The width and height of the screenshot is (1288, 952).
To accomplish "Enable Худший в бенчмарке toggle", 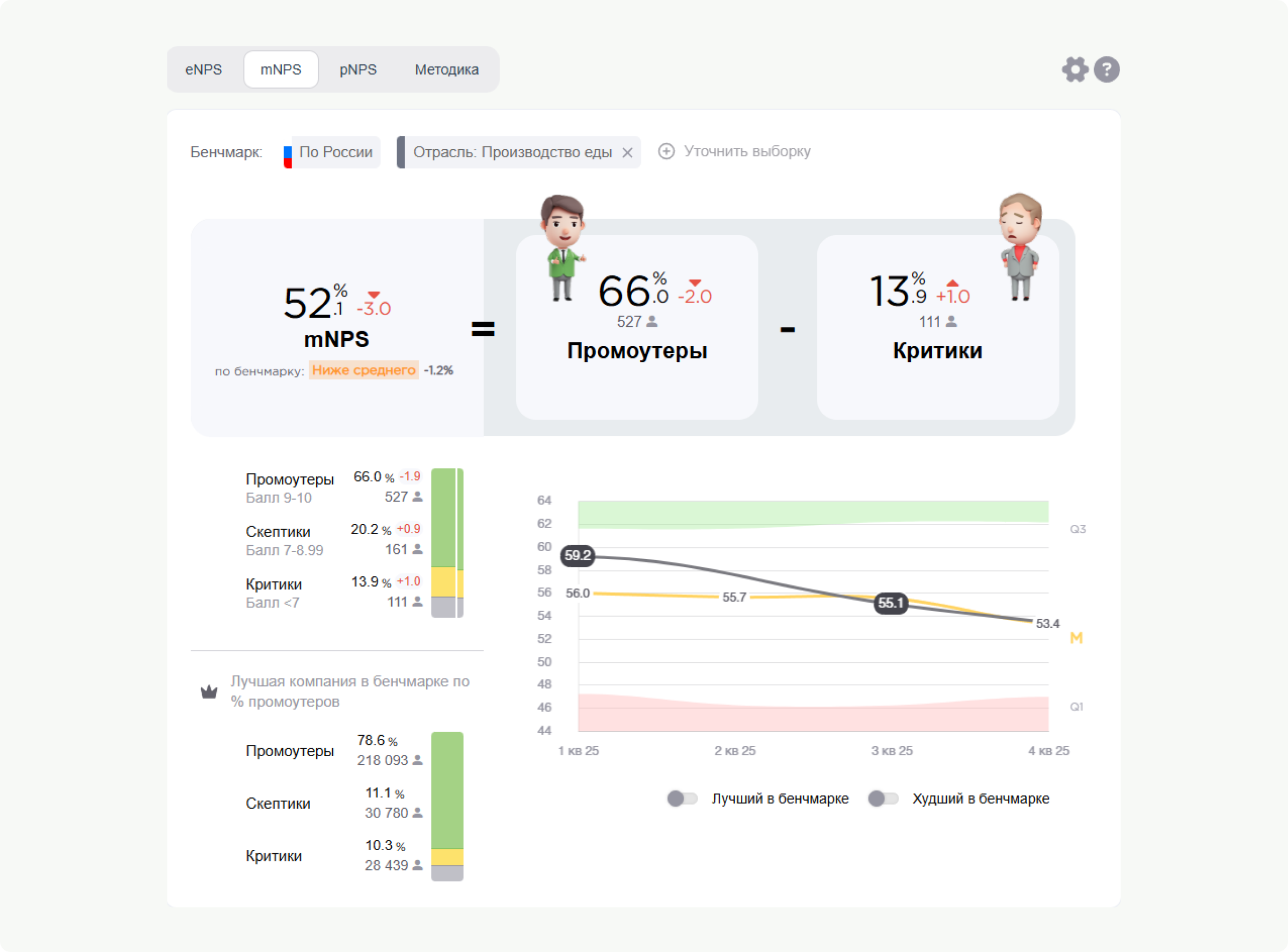I will (x=883, y=799).
